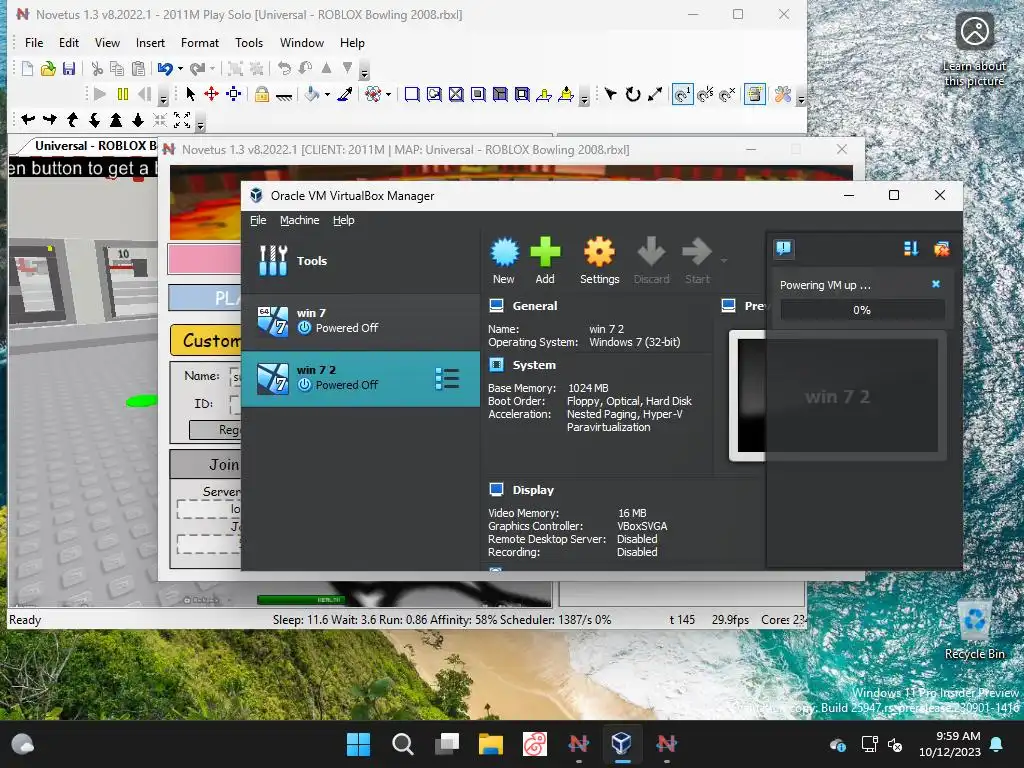Screen dimensions: 1024x768
Task: Open the Insert menu in Novetus Studio
Action: tap(150, 42)
